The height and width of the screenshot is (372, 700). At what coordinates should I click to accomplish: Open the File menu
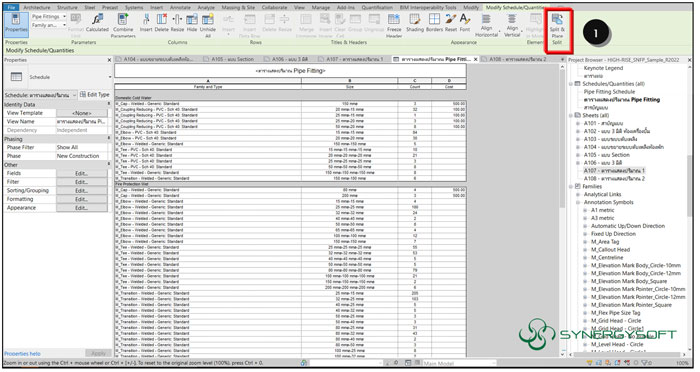12,7
